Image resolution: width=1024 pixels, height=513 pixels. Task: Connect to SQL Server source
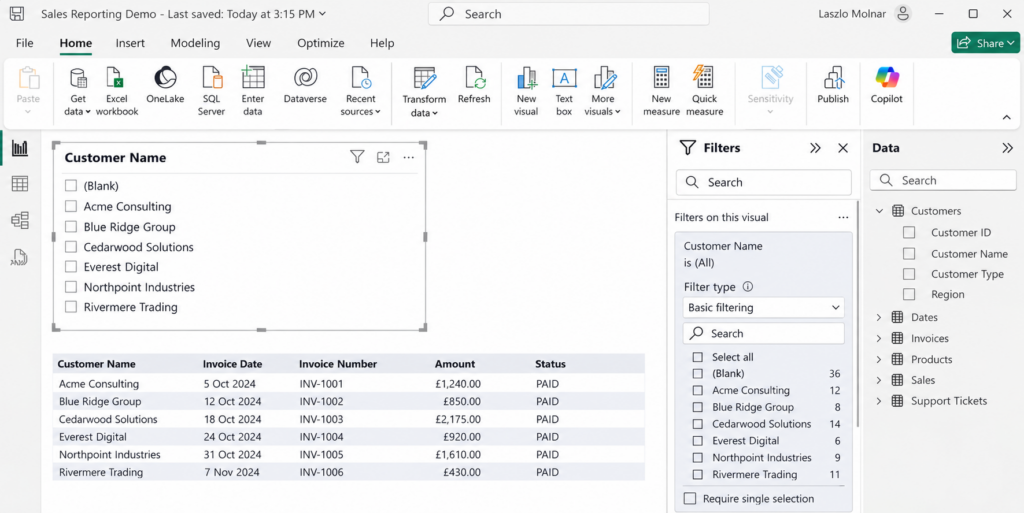click(212, 91)
